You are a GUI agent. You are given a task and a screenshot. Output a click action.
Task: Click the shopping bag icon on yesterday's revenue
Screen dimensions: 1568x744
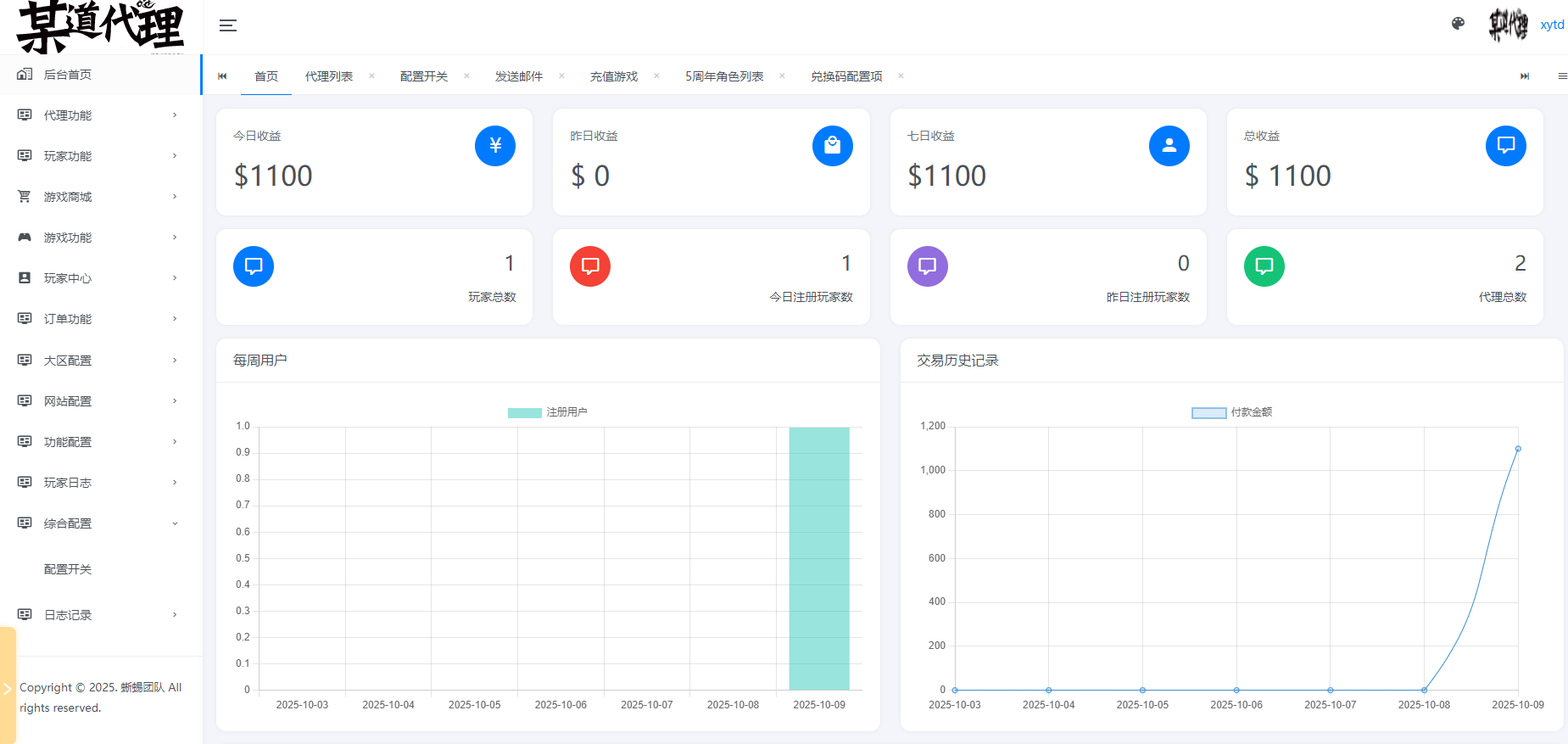tap(832, 146)
